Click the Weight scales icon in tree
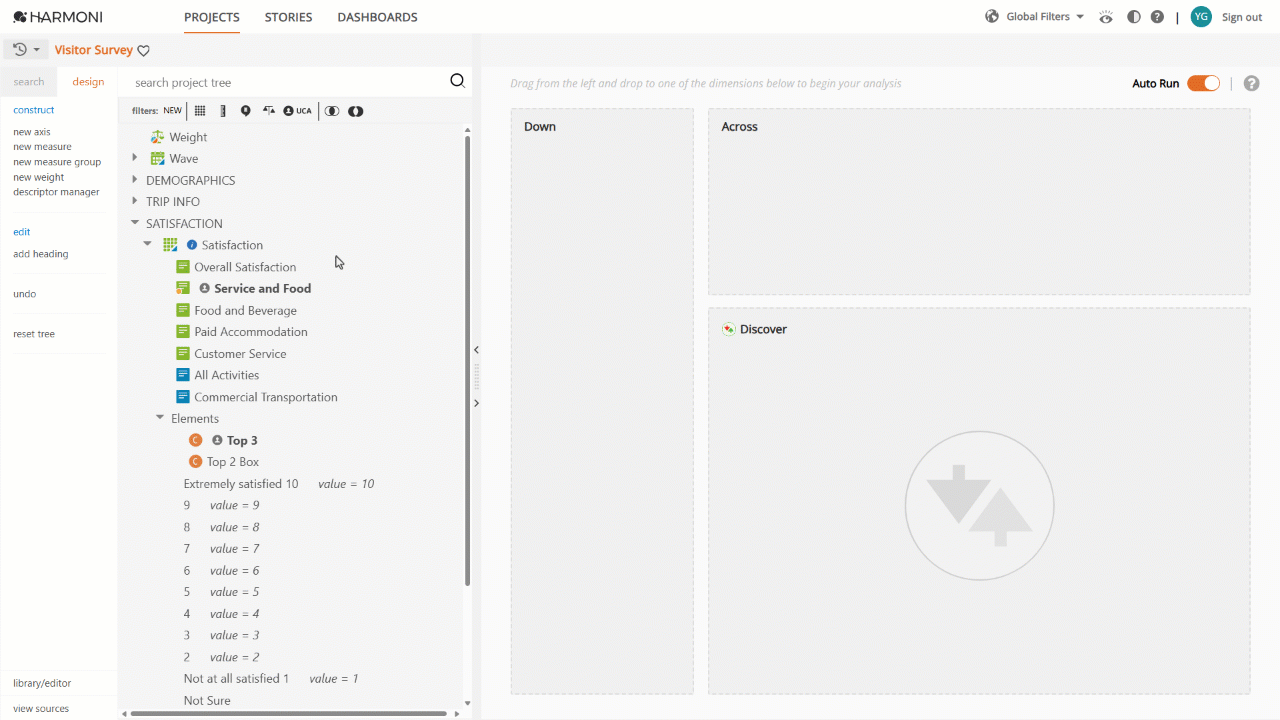Image resolution: width=1280 pixels, height=720 pixels. click(157, 137)
